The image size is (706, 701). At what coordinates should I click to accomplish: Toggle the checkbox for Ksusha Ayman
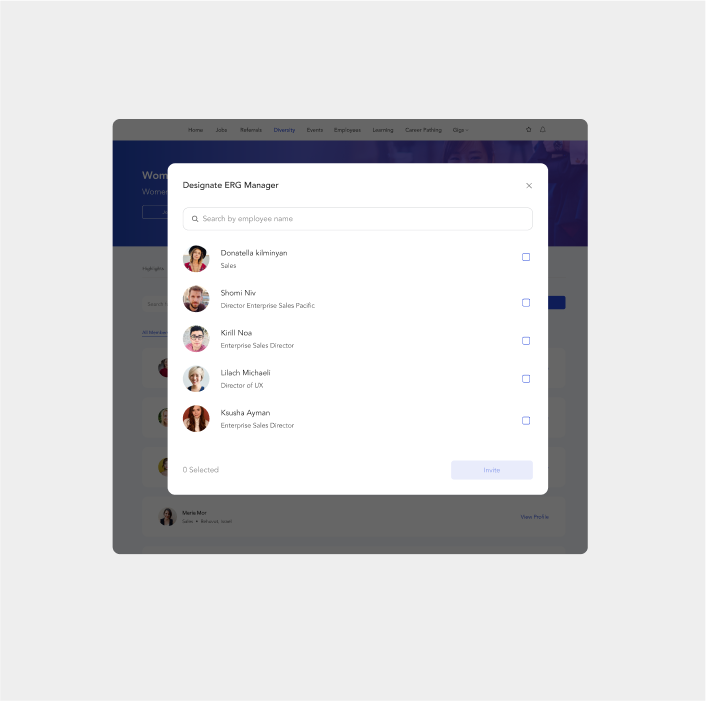tap(525, 421)
